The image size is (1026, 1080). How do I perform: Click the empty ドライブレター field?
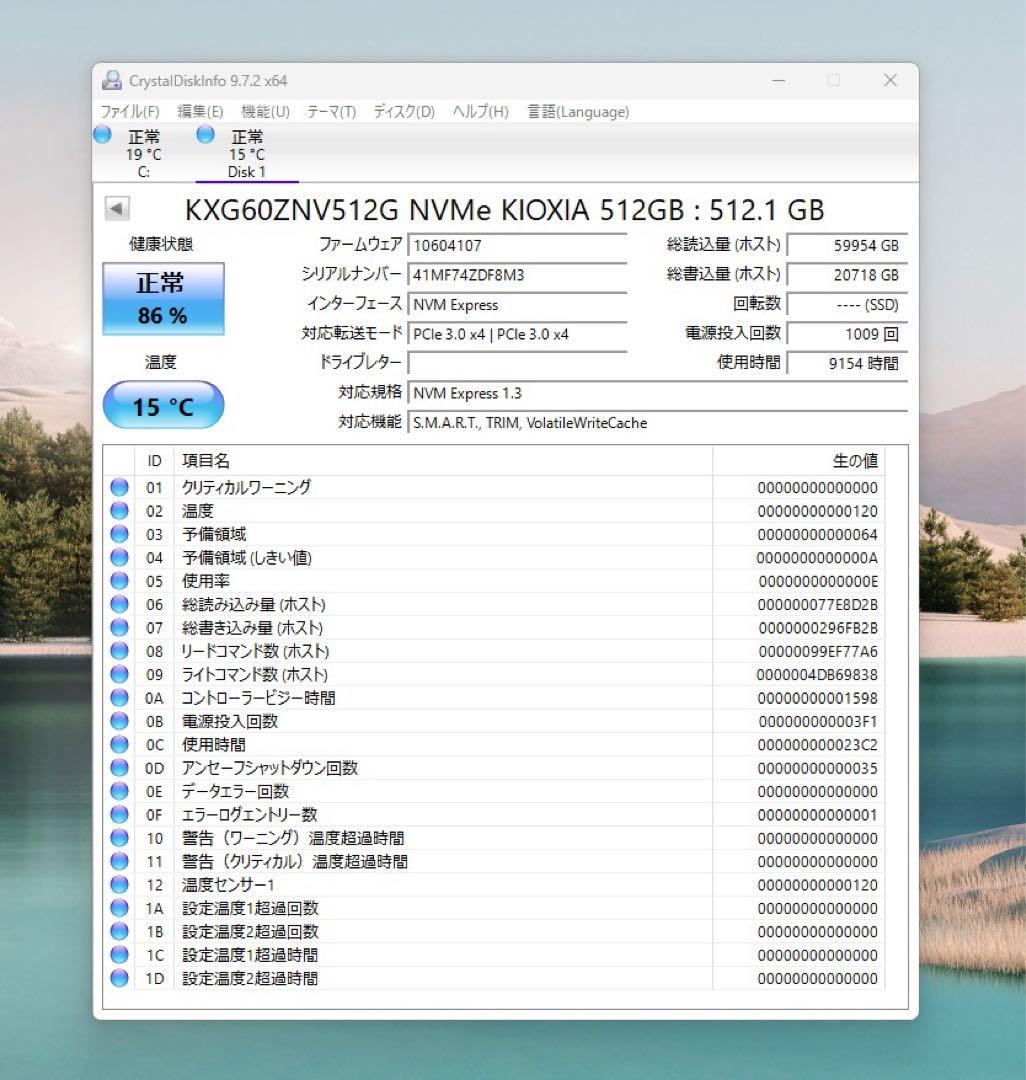pos(516,363)
